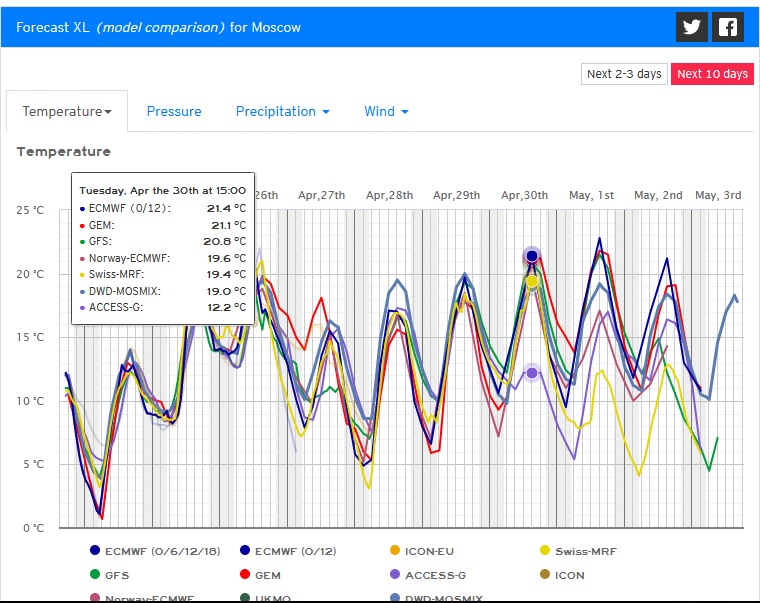This screenshot has width=760, height=603.
Task: Select the Next 10 days button
Action: click(712, 74)
